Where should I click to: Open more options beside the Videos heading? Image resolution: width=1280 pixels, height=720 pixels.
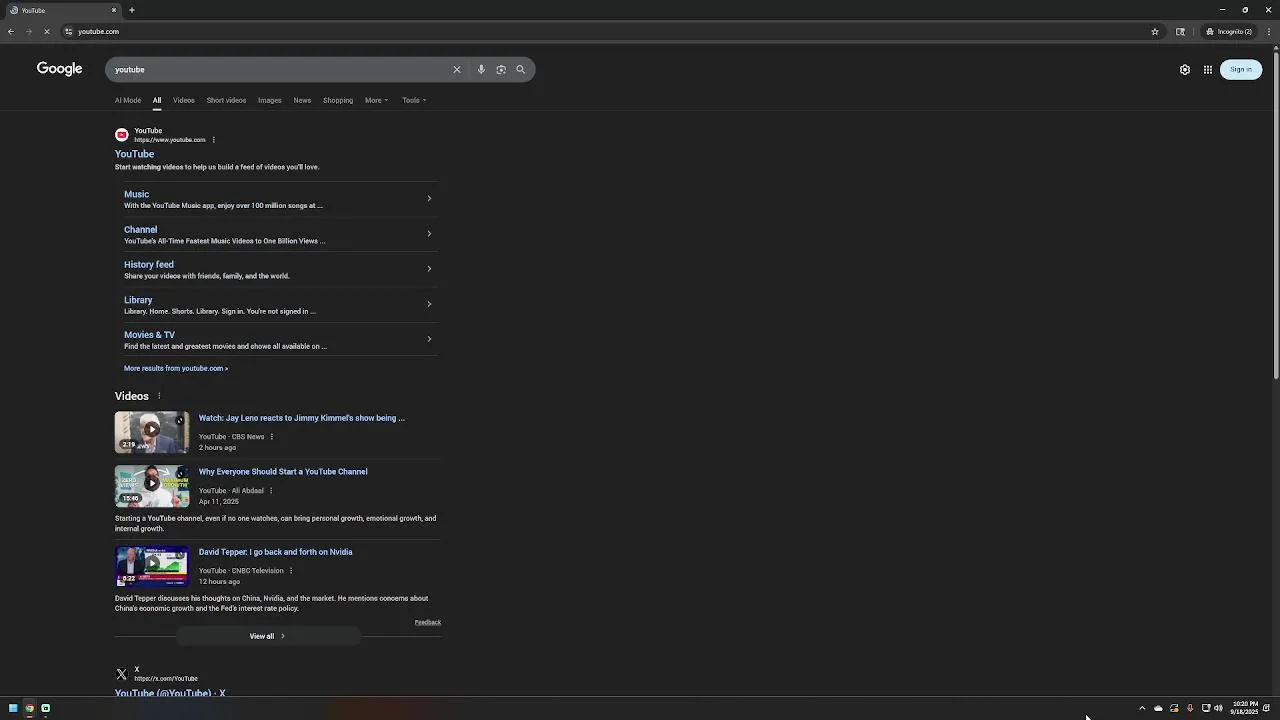point(159,396)
